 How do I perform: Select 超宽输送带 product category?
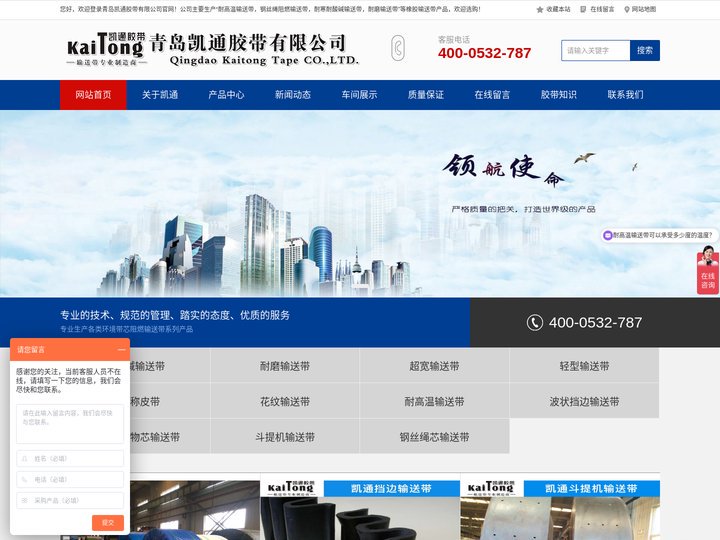[434, 366]
